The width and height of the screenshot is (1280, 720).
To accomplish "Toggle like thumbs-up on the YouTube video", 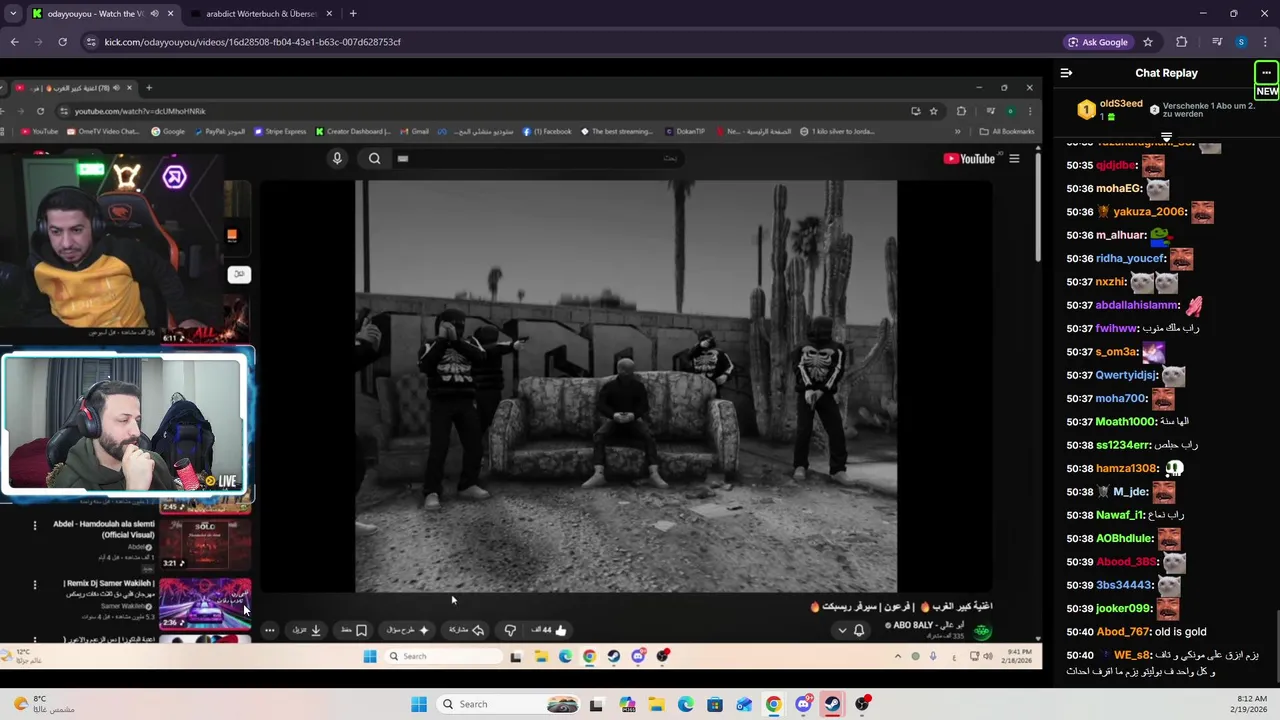I will tap(560, 630).
